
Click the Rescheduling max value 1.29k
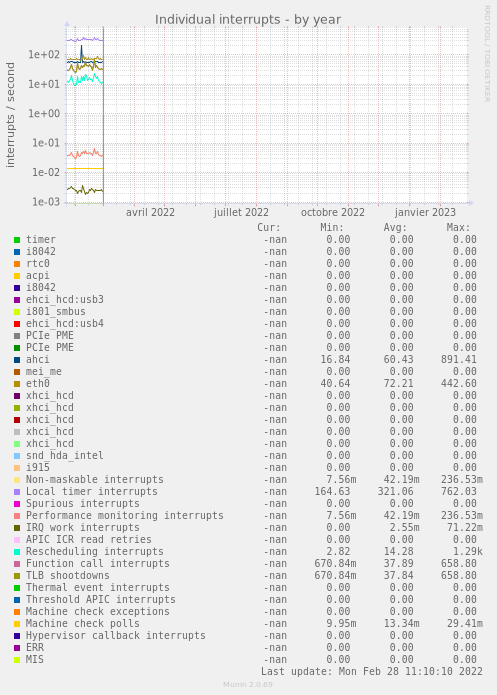point(468,551)
